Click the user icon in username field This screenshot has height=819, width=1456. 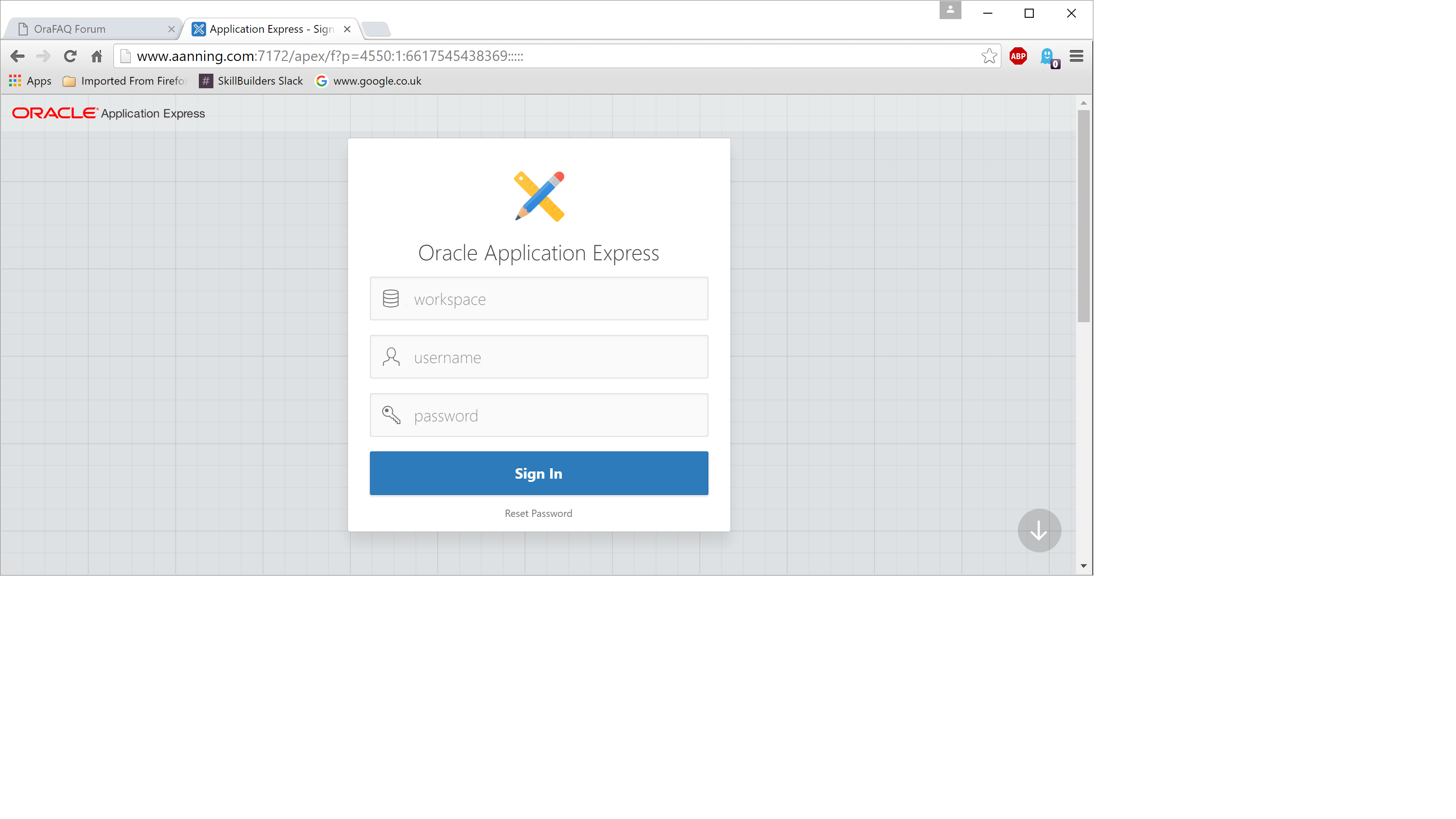tap(390, 357)
